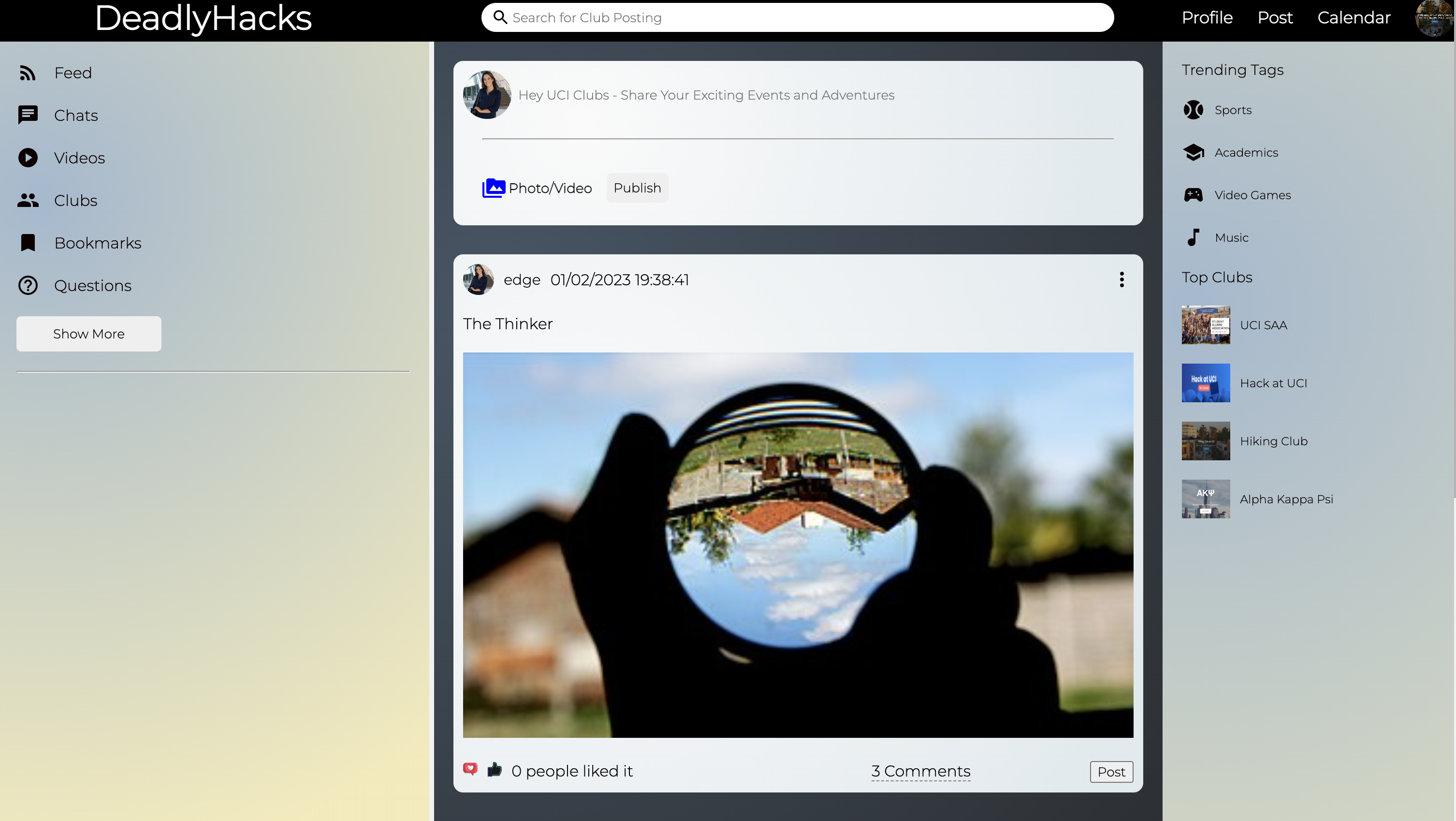Open the Hack at UCI club thumbnail
Screen dimensions: 1456x821
pos(1205,383)
